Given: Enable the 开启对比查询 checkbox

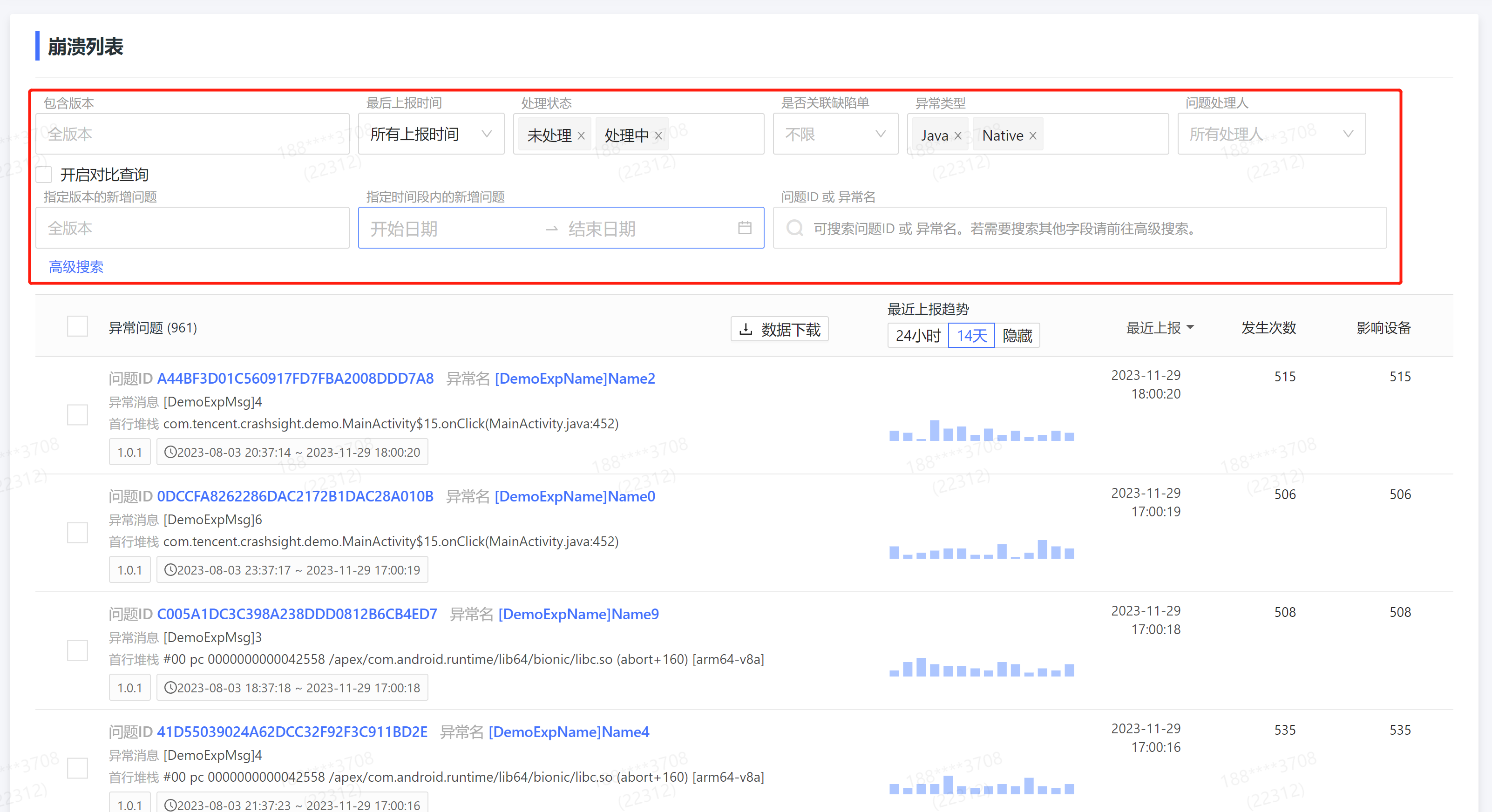Looking at the screenshot, I should 44,174.
